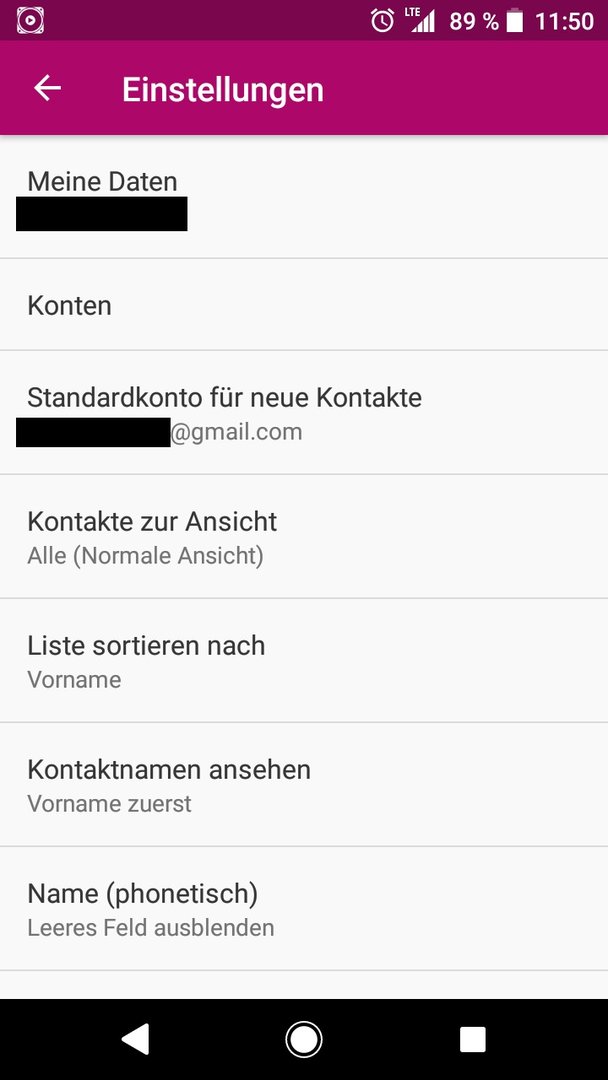Tap the Einstellungen title text
Viewport: 608px width, 1080px height.
pyautogui.click(x=222, y=90)
